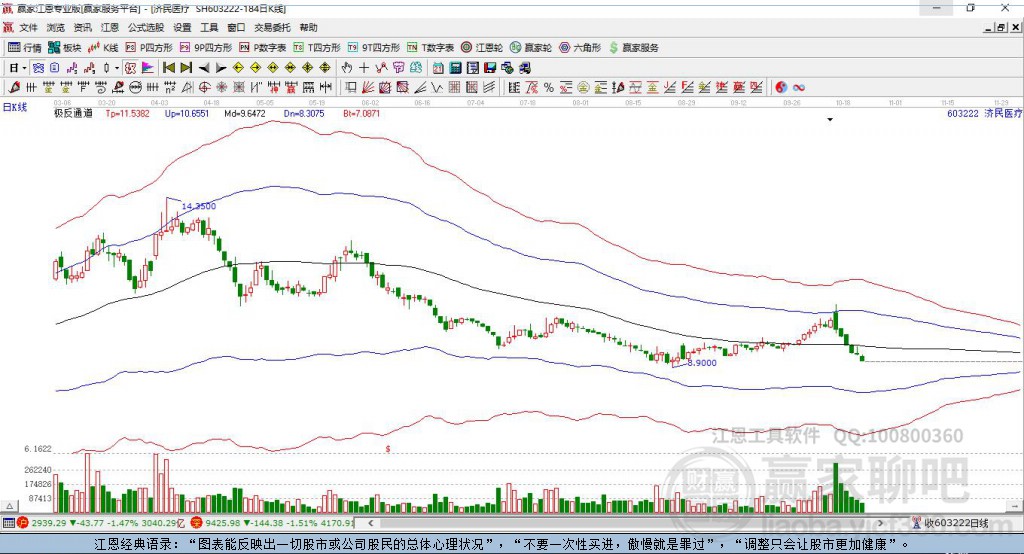Image resolution: width=1024 pixels, height=554 pixels.
Task: Click the right arrow of horizontal scrollbar
Action: [x=880, y=523]
